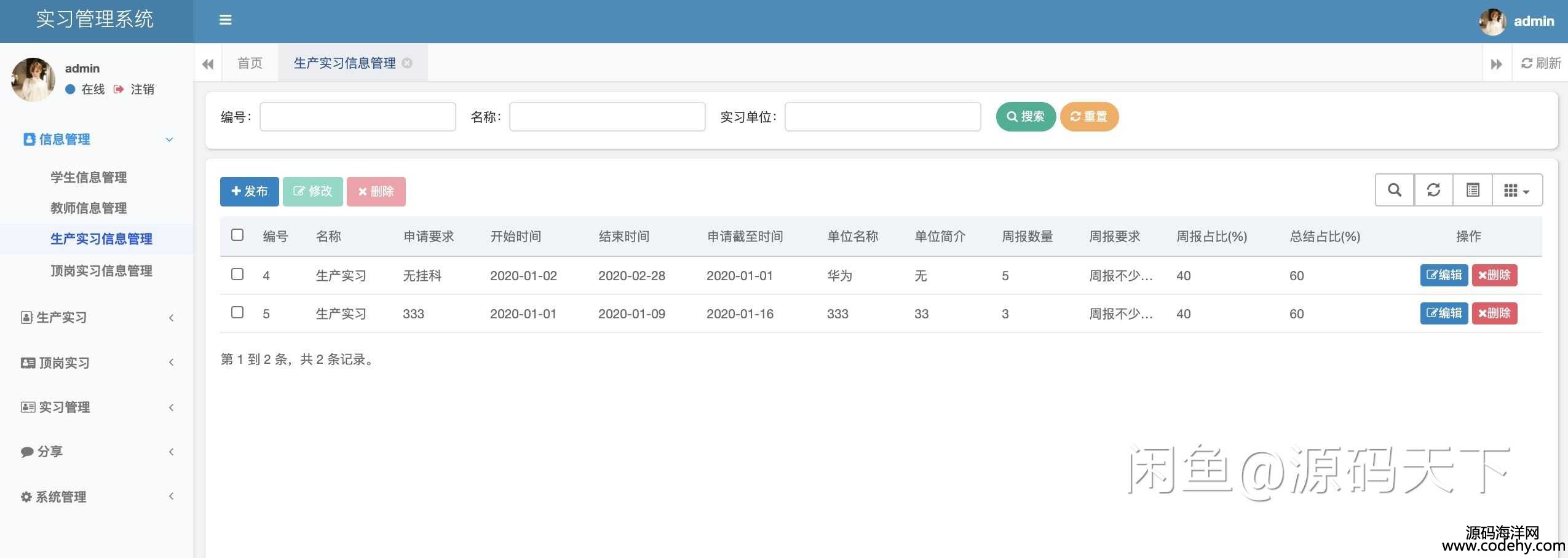Open 顶岗实习信息管理 in sidebar

point(101,271)
